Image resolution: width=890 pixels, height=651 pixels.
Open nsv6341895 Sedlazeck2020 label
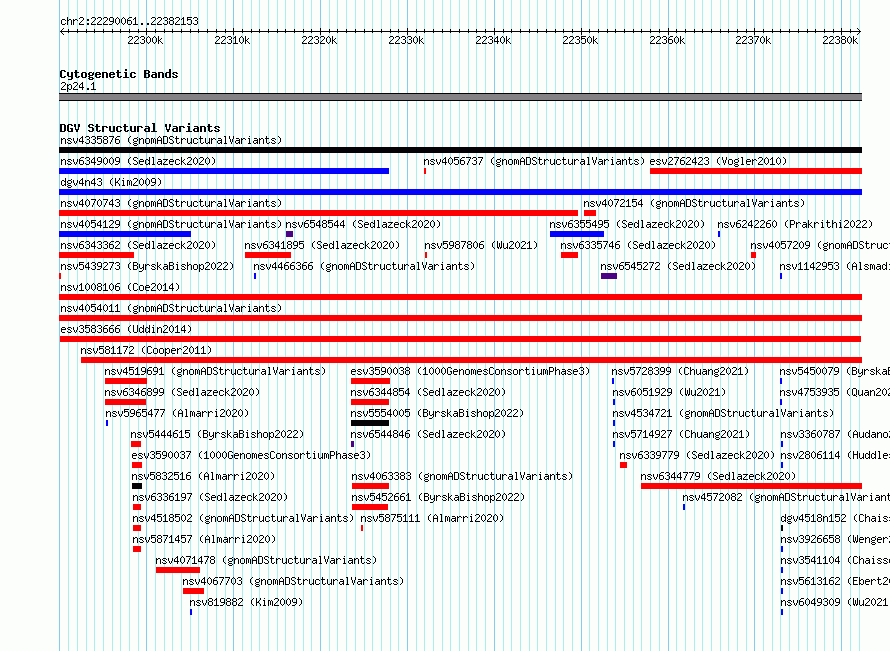click(x=322, y=245)
